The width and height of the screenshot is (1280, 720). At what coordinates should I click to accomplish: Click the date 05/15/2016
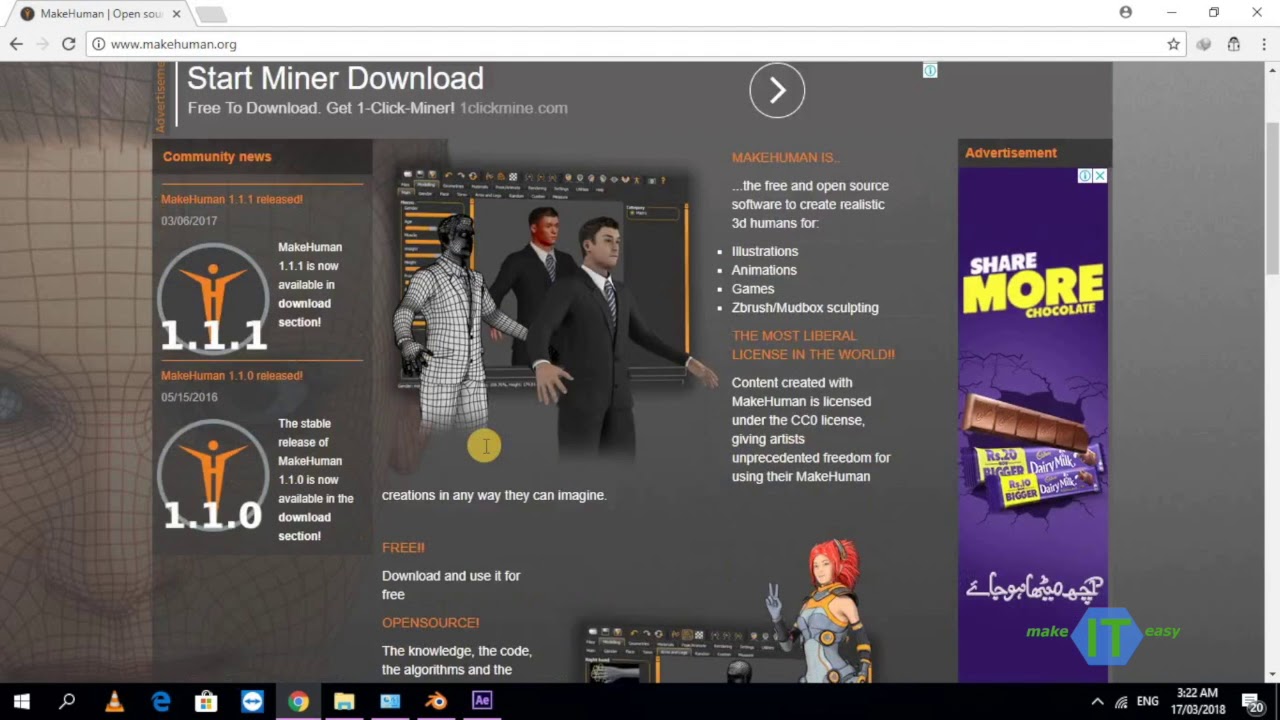click(x=189, y=397)
